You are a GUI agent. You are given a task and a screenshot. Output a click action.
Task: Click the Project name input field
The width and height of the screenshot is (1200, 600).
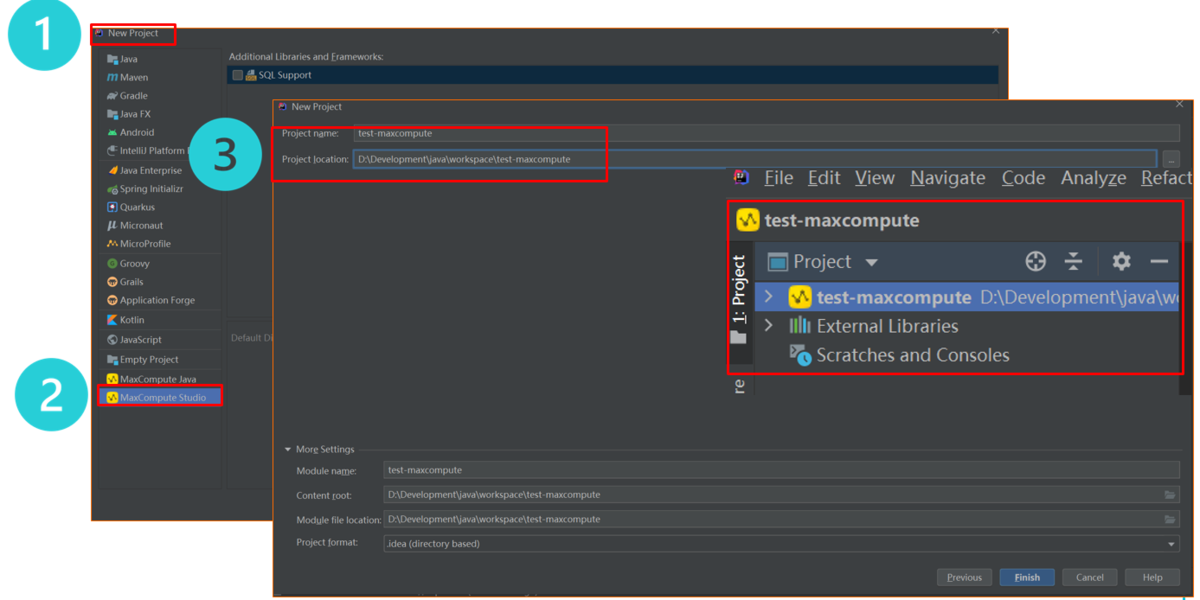tap(766, 133)
